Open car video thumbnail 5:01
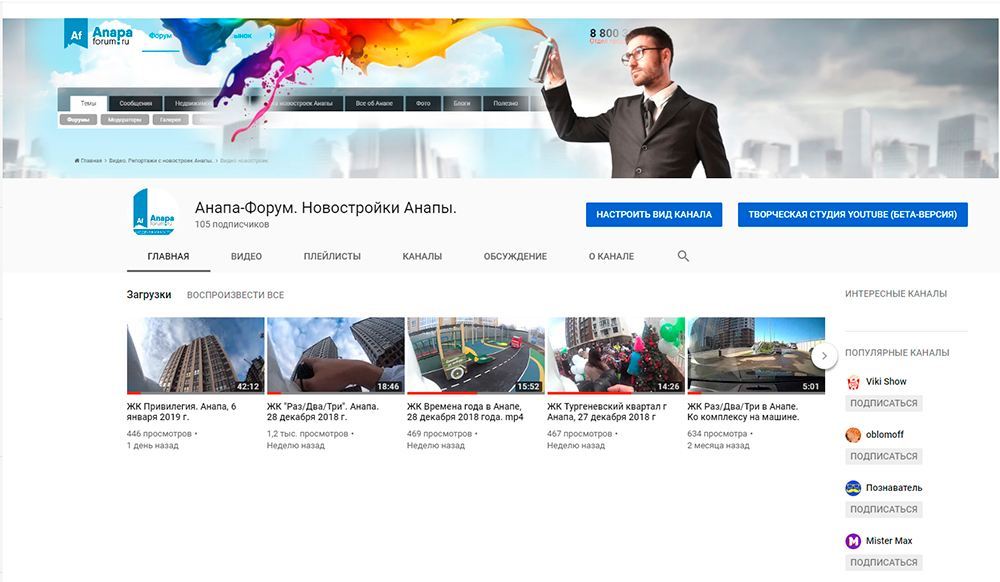 pos(756,355)
